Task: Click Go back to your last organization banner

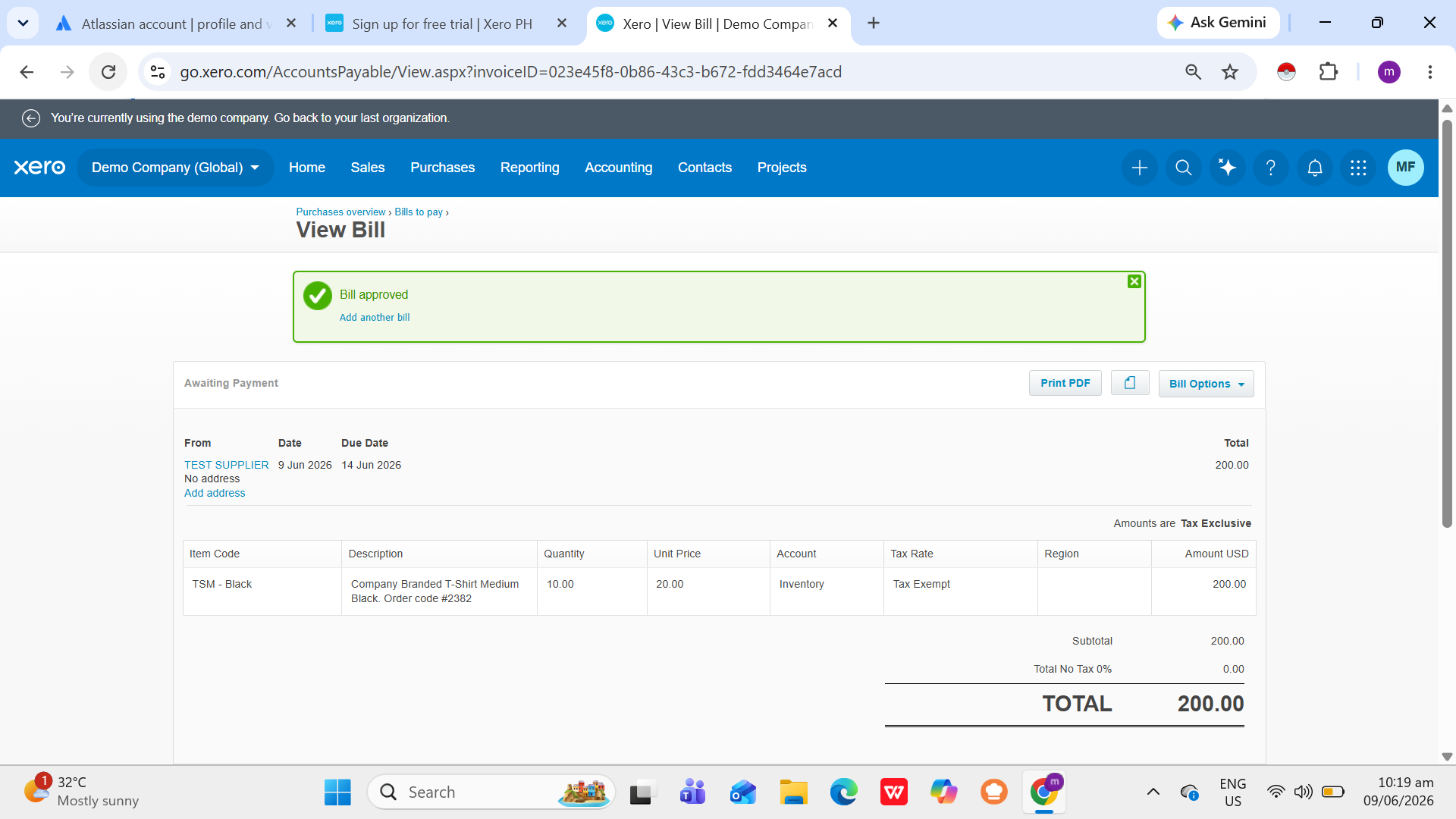Action: (362, 118)
